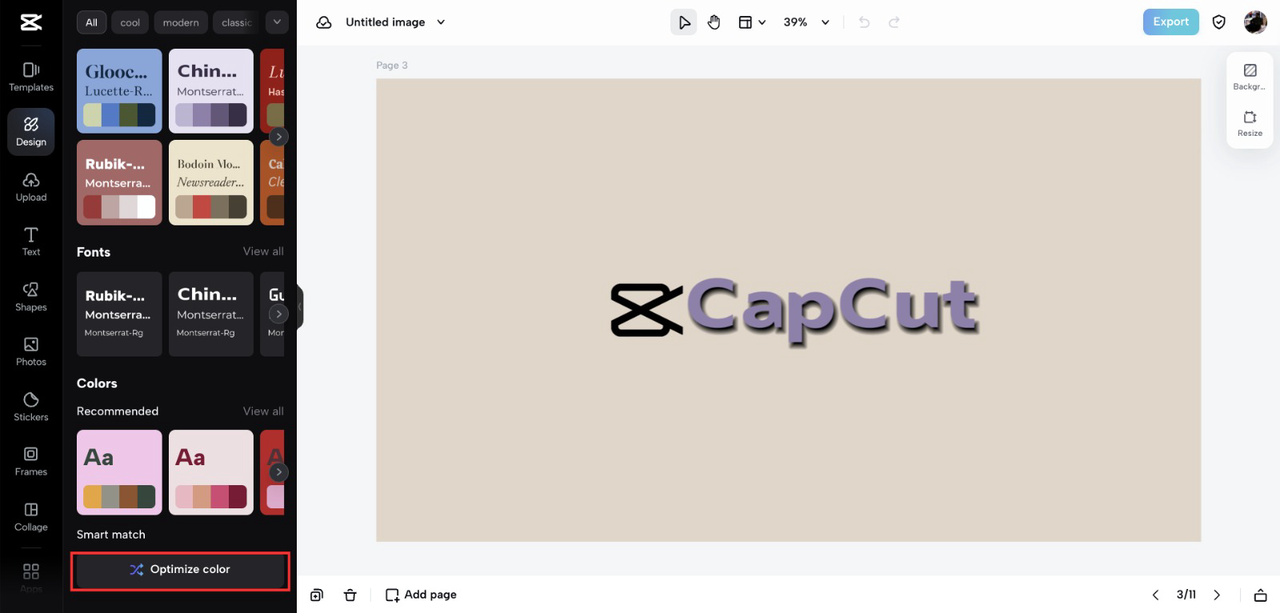Click the Resize icon on right panel
1280x613 pixels.
tap(1250, 124)
